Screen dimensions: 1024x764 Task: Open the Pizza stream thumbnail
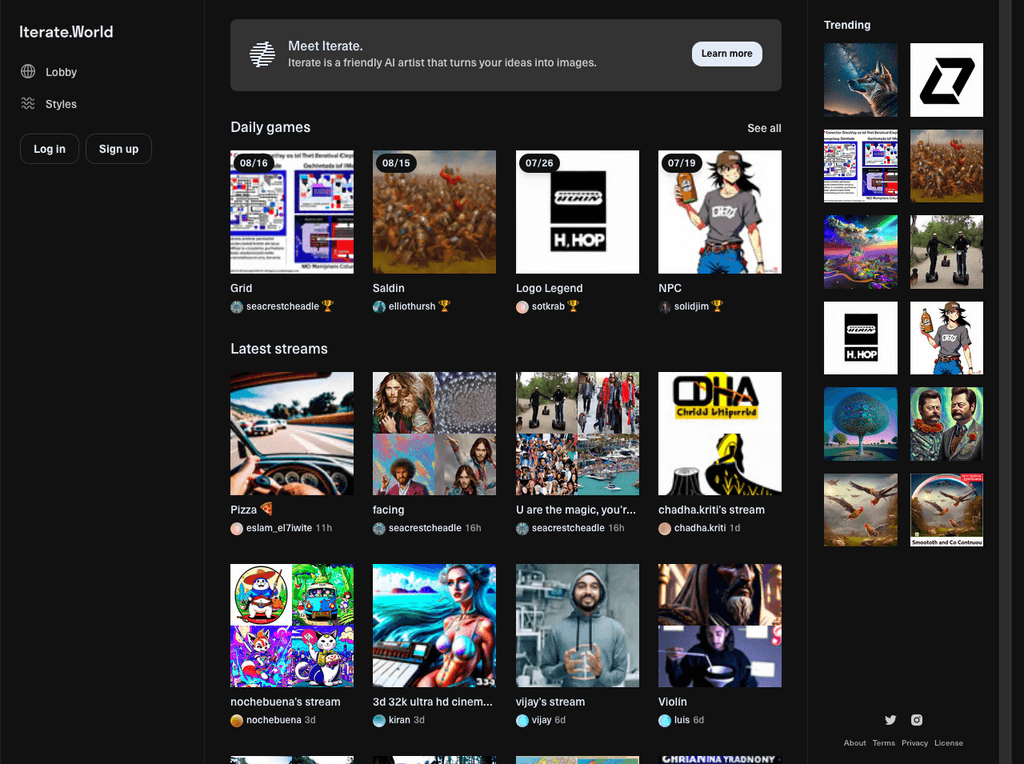point(292,434)
